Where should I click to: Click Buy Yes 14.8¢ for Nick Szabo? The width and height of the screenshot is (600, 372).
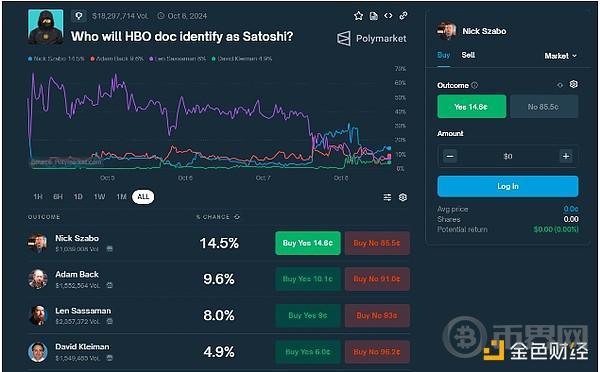pyautogui.click(x=308, y=243)
